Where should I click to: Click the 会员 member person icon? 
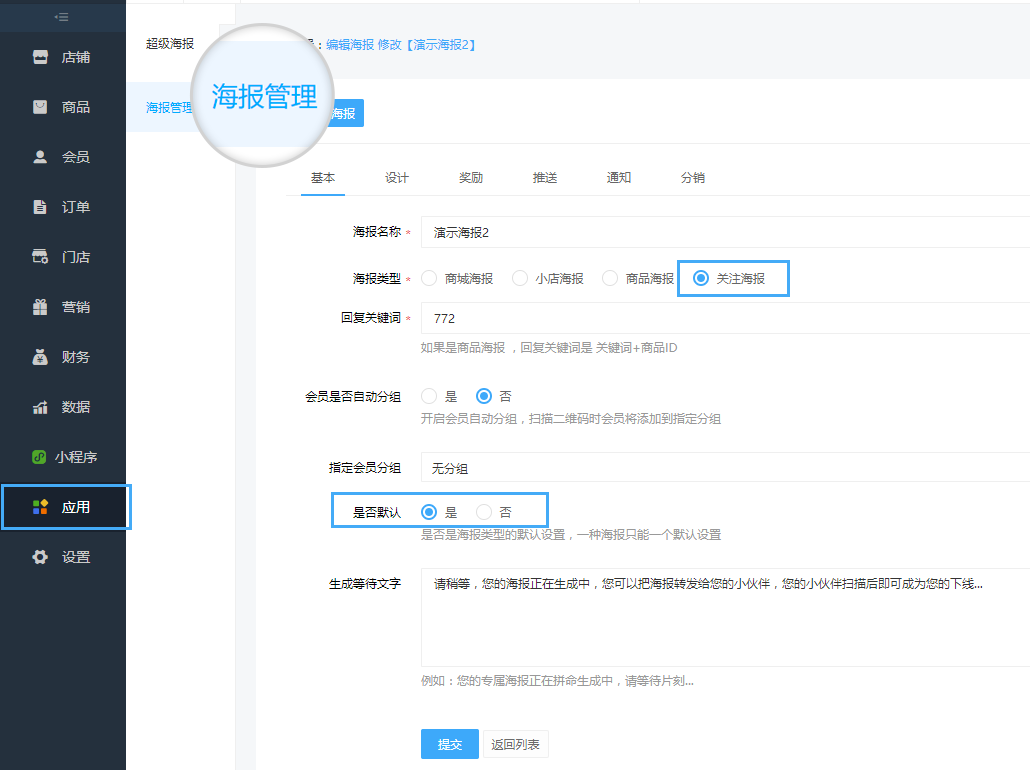40,157
